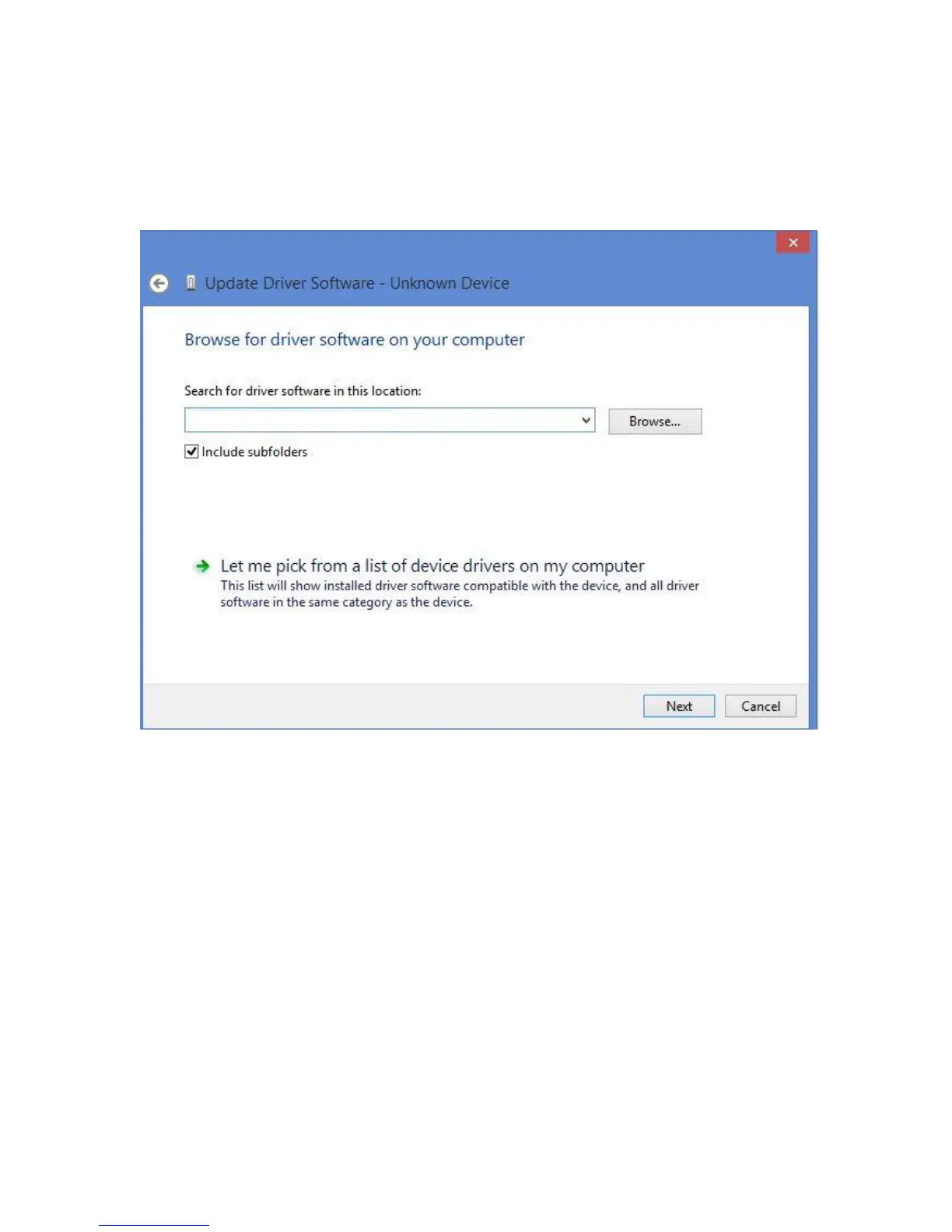
Task: Click blank white area below Include subfolders
Action: pos(467,506)
